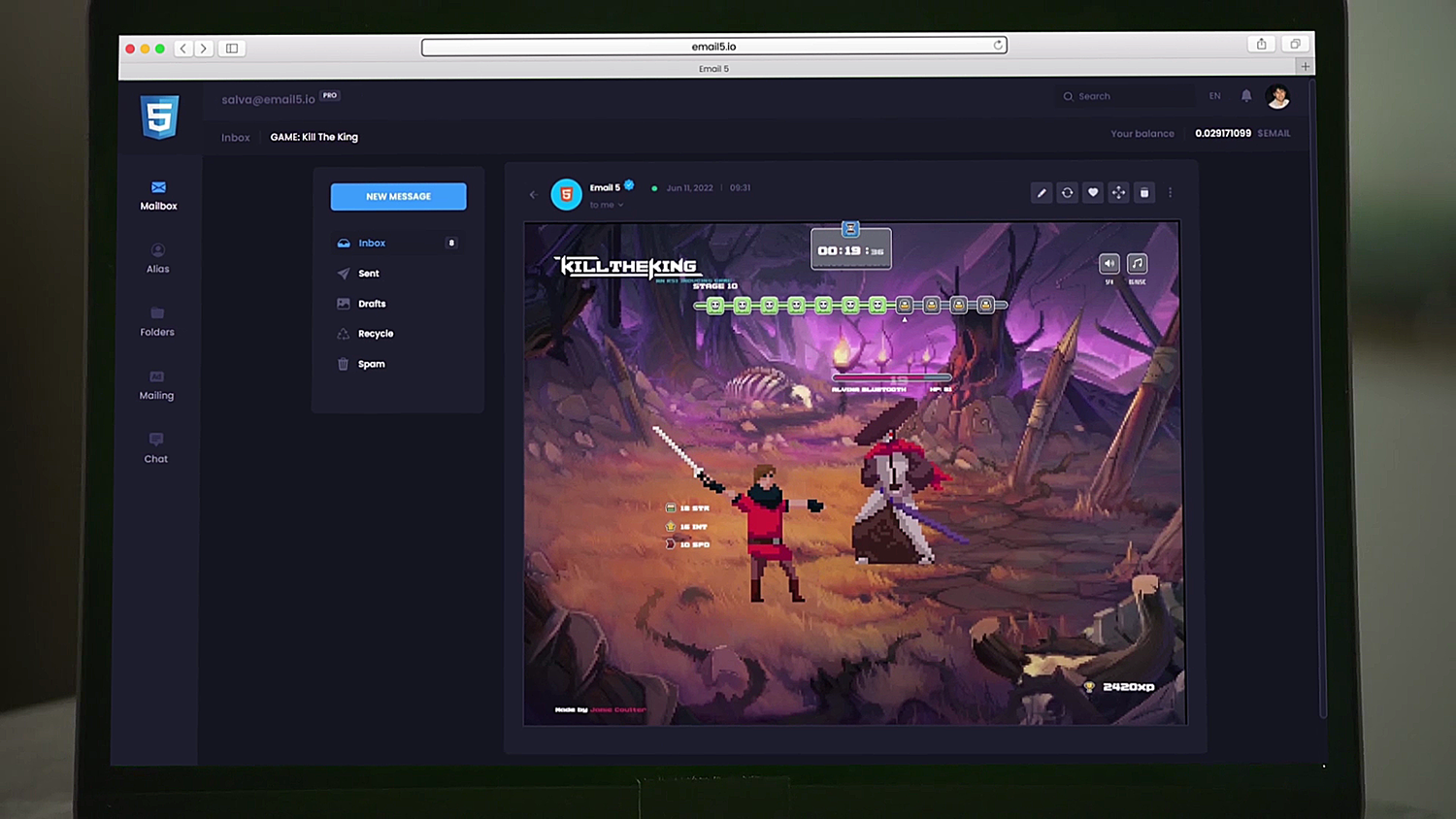This screenshot has width=1456, height=819.
Task: Click the 2420XP score display
Action: (x=1120, y=687)
